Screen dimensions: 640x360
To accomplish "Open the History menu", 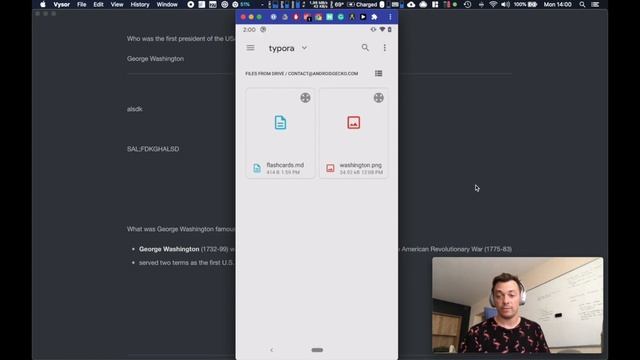I will coord(140,4).
